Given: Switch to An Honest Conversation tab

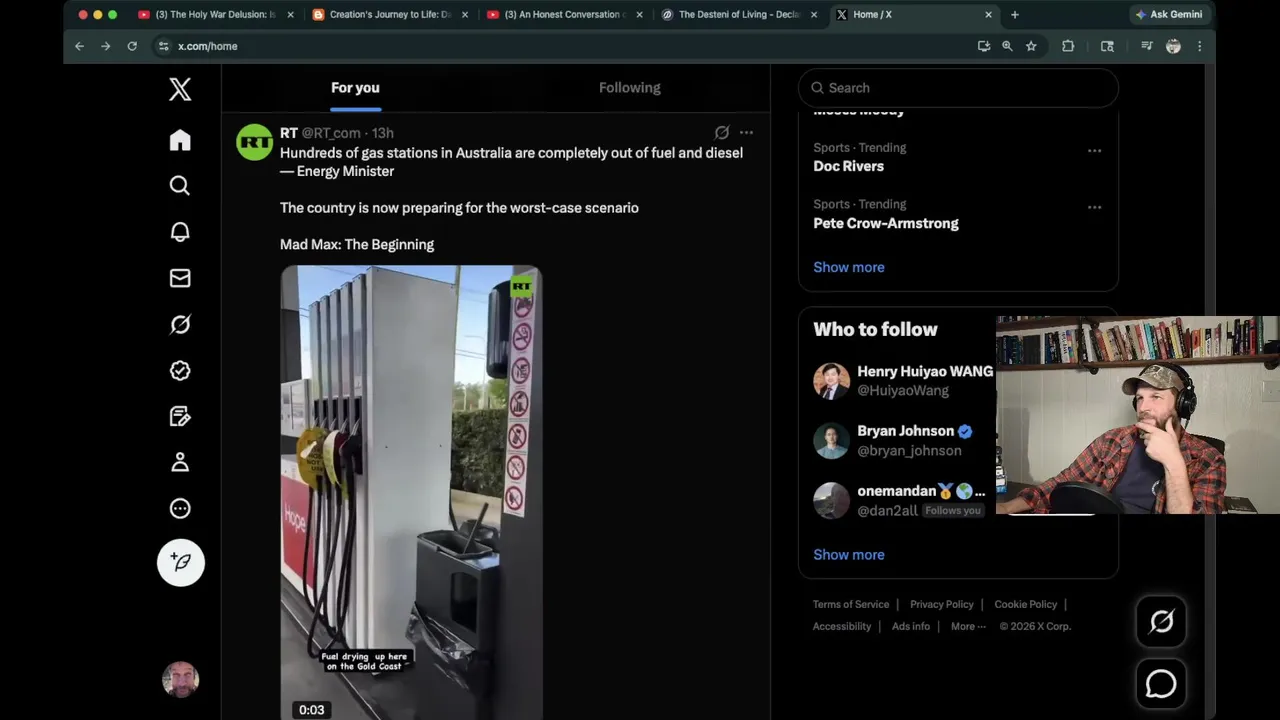Looking at the screenshot, I should [x=564, y=15].
